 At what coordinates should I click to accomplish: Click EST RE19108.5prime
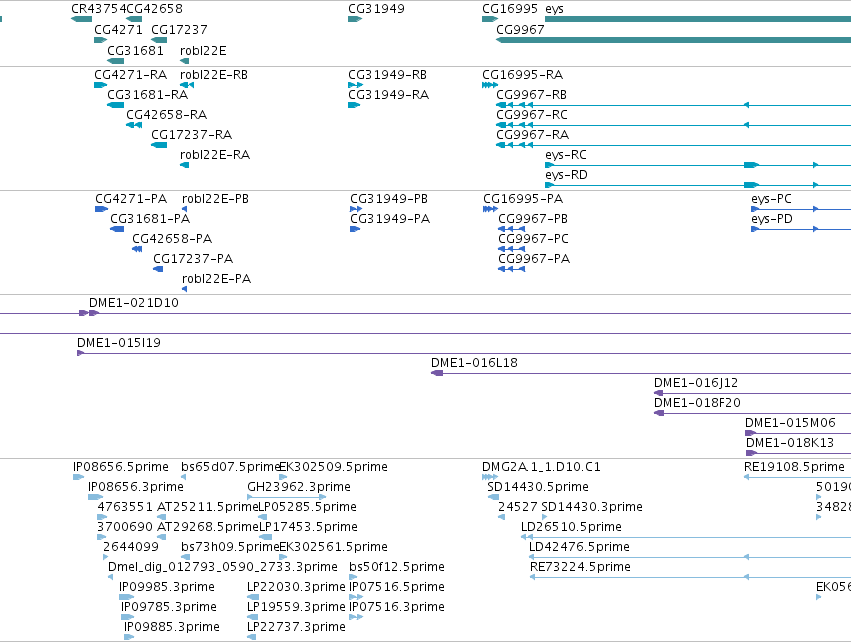click(795, 467)
